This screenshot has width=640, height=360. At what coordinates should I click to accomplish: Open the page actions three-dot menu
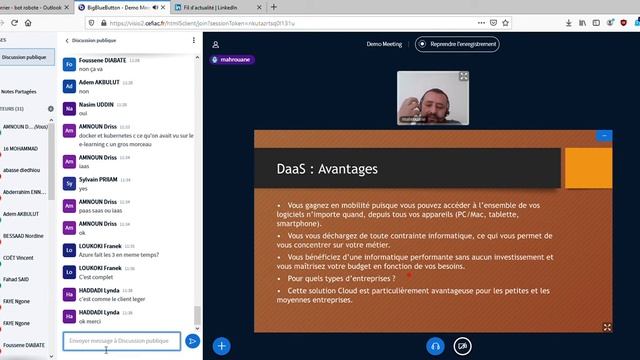point(481,23)
